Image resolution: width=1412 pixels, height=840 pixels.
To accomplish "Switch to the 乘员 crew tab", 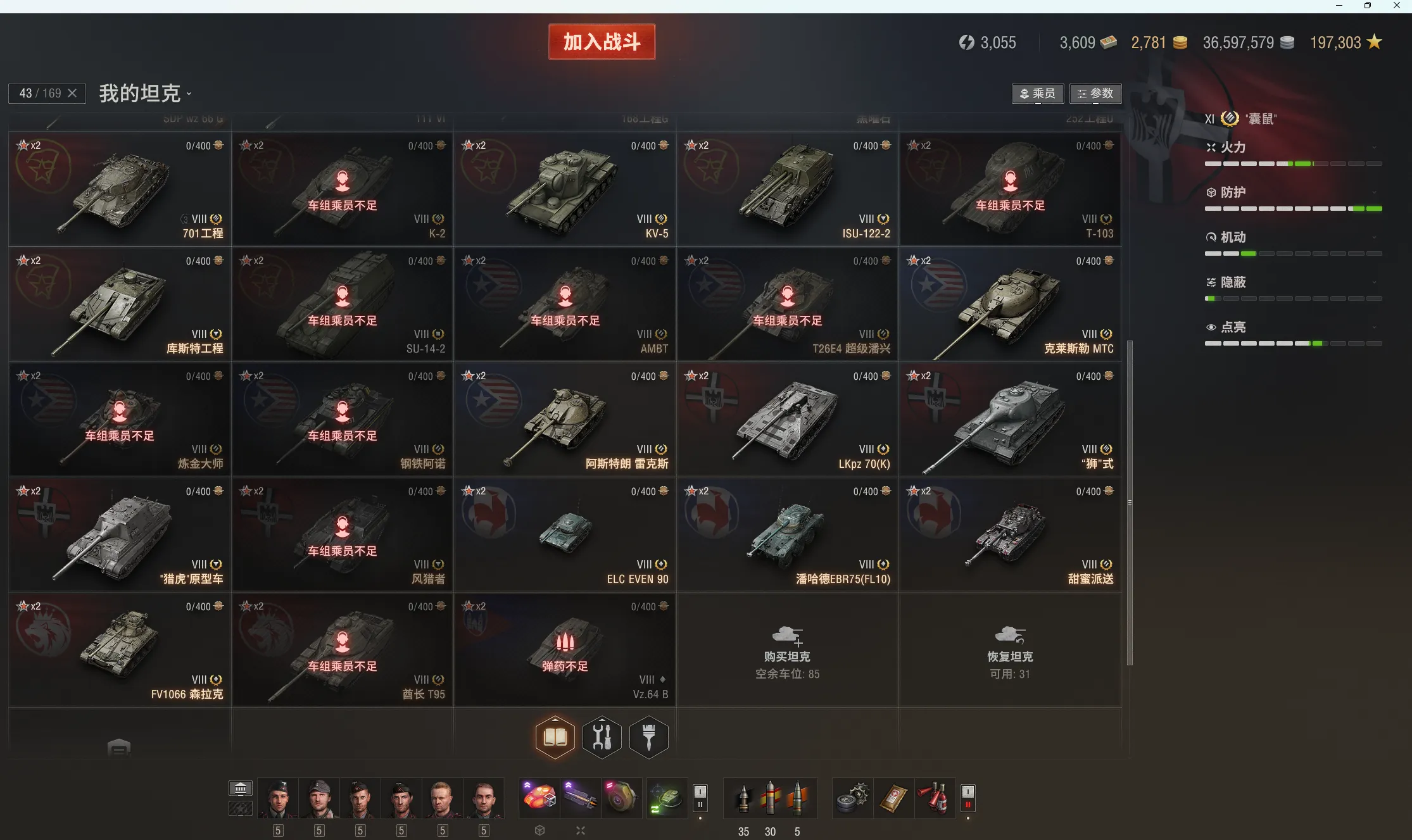I will tap(1037, 94).
